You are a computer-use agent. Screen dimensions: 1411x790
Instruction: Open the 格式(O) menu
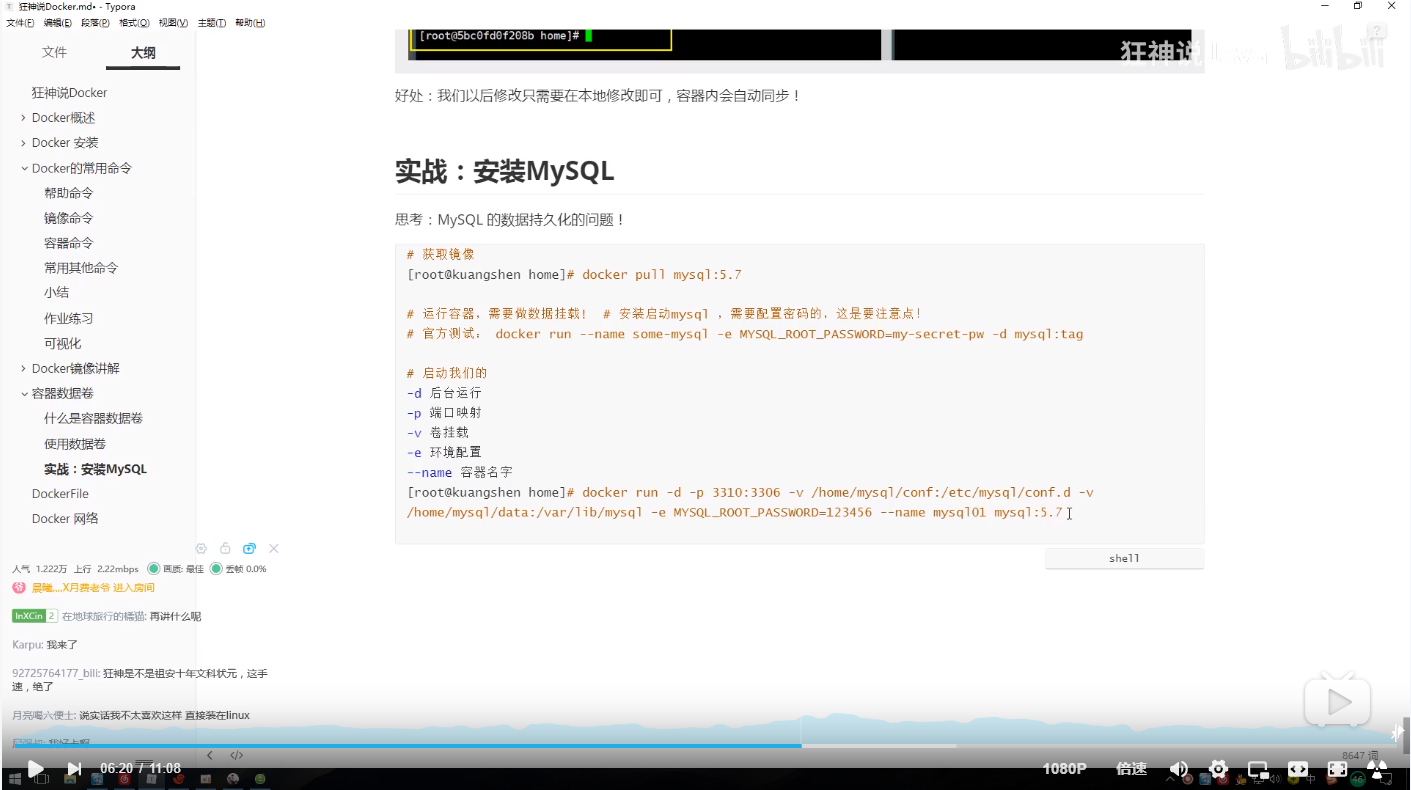tap(134, 23)
